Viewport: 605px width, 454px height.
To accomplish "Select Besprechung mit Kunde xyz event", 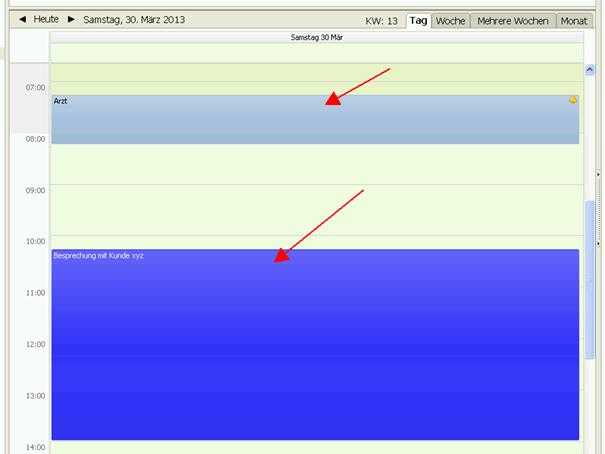I will (x=315, y=344).
